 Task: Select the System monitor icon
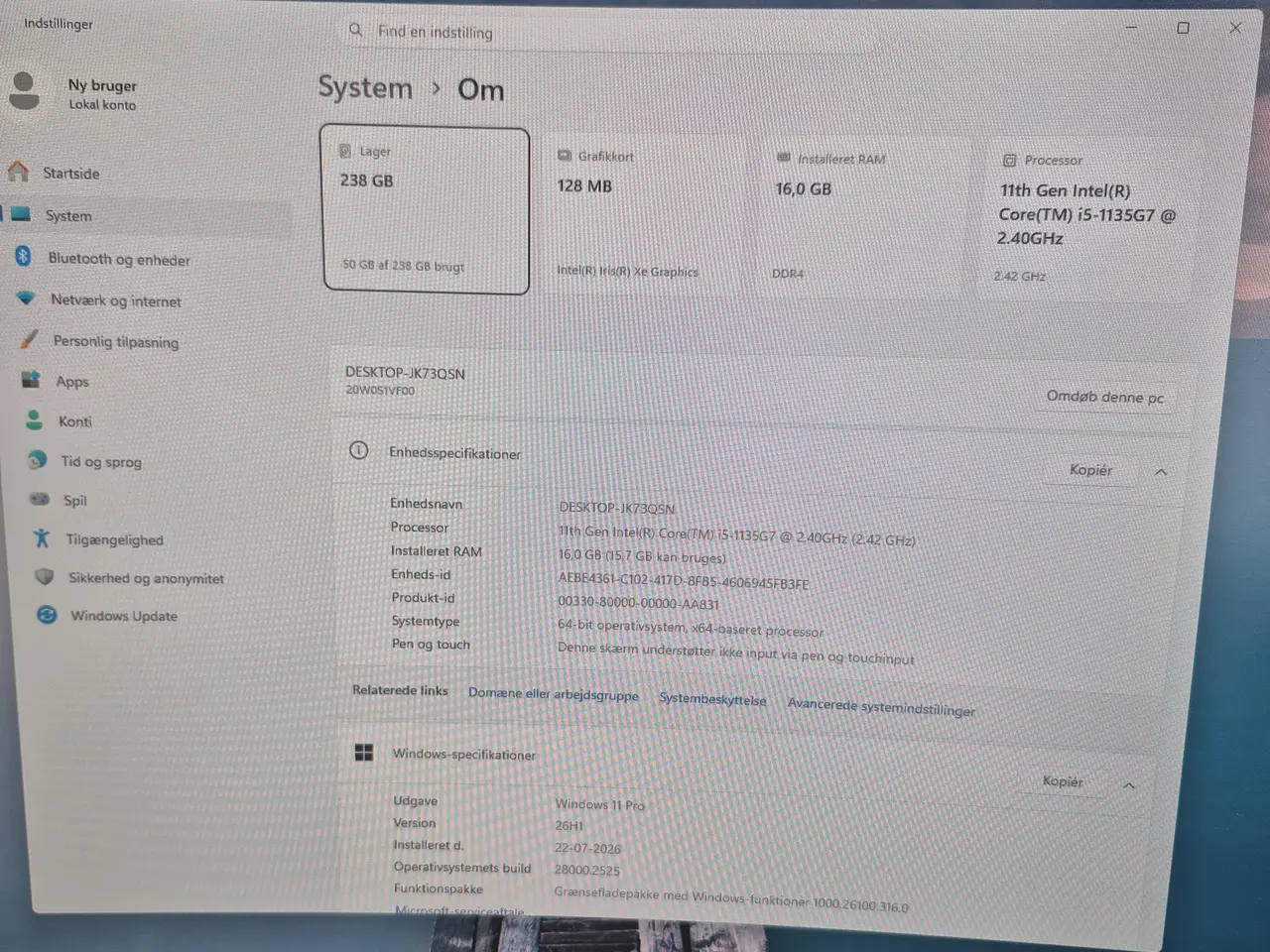(x=21, y=214)
